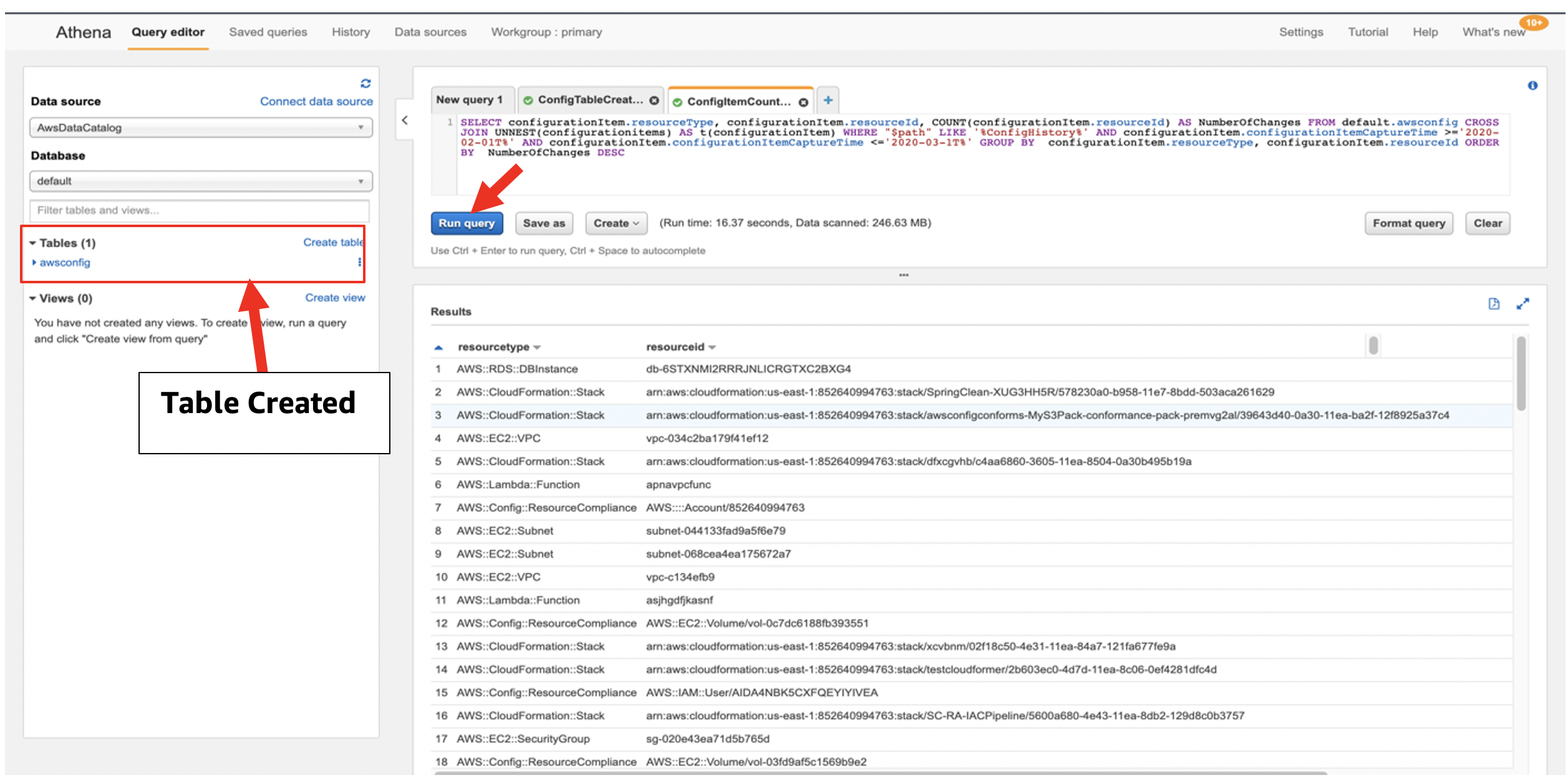
Task: Close the ConfigTableCreat... query tab
Action: [654, 100]
